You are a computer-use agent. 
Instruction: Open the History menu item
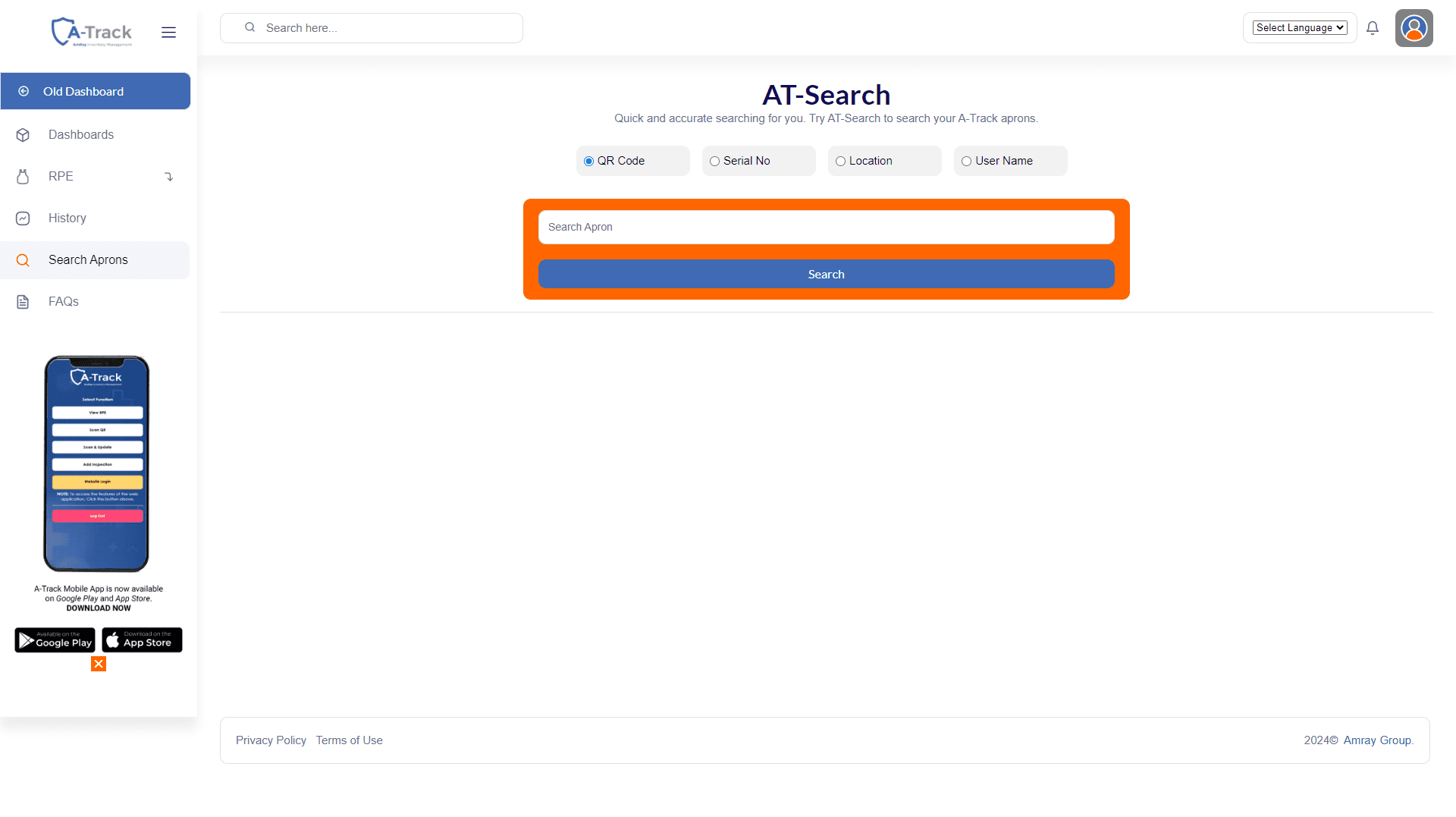click(x=96, y=218)
